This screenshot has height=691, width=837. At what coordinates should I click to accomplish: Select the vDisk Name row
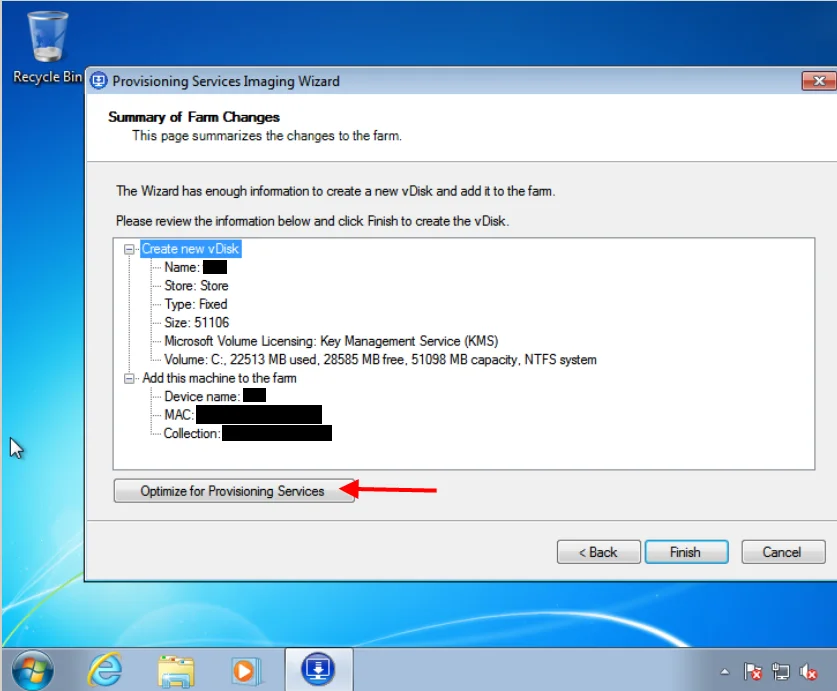pyautogui.click(x=195, y=267)
